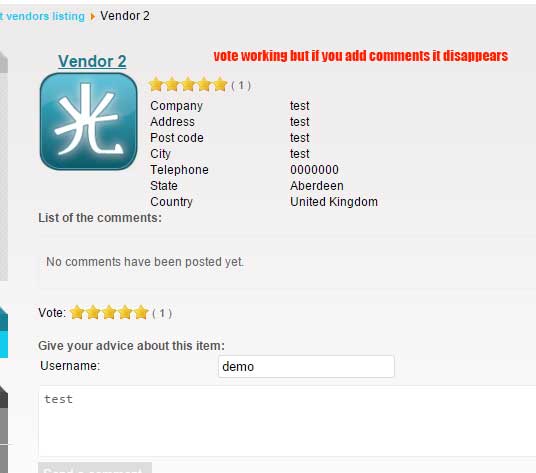Select the fourth star in Vote row

(125, 312)
